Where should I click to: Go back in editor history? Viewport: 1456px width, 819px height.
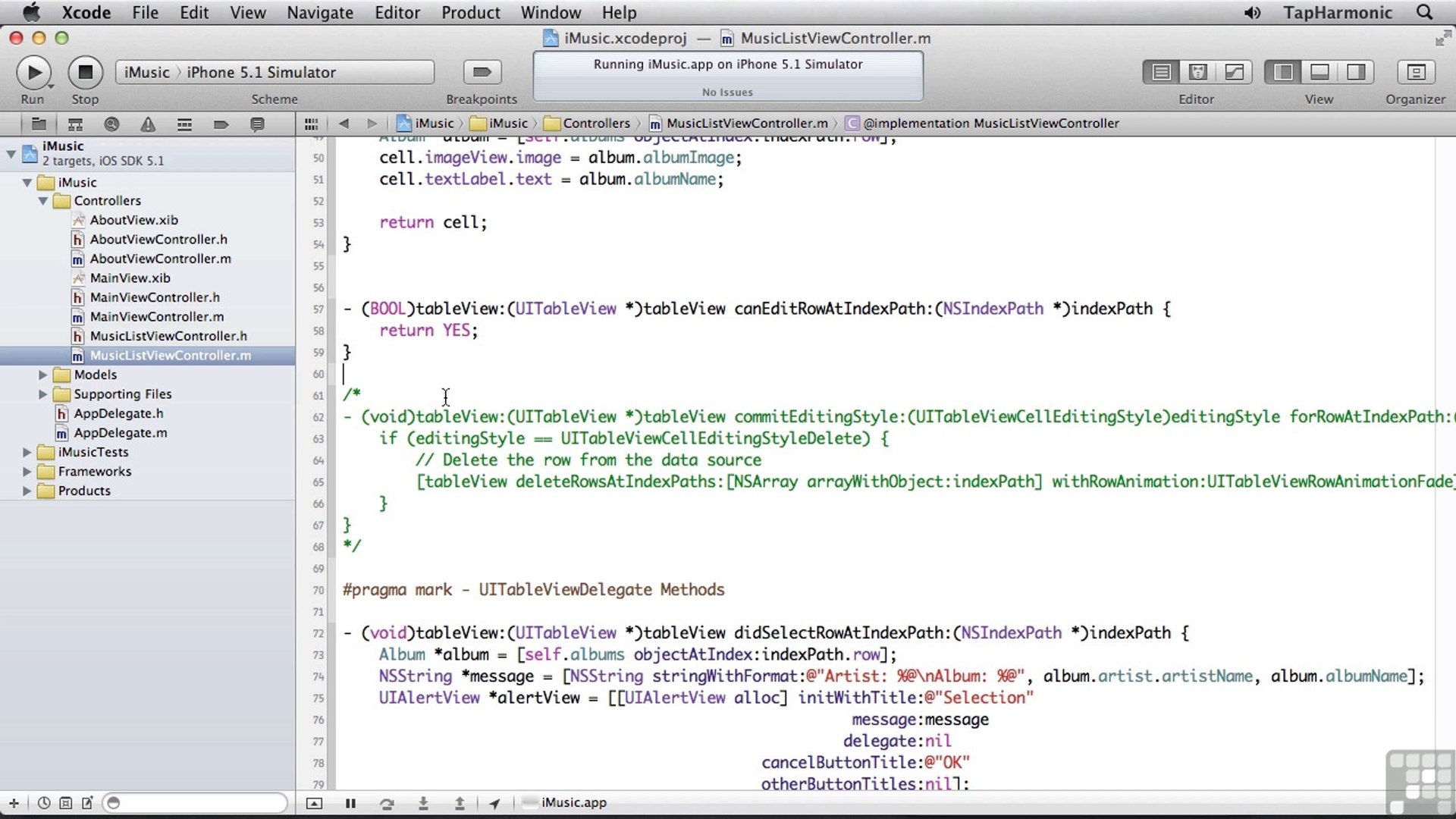pos(344,124)
